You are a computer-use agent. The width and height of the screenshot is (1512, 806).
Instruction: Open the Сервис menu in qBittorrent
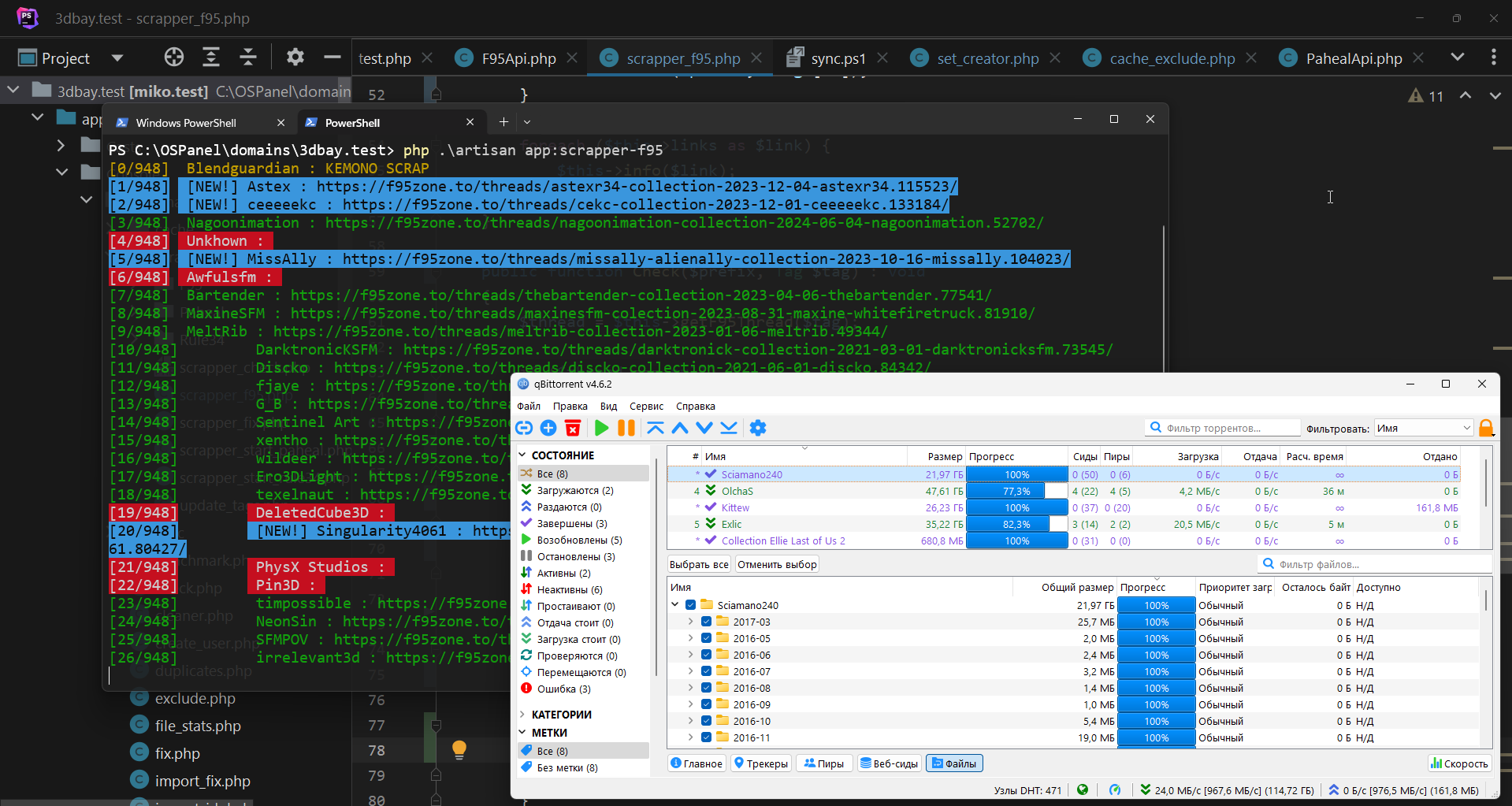click(646, 407)
